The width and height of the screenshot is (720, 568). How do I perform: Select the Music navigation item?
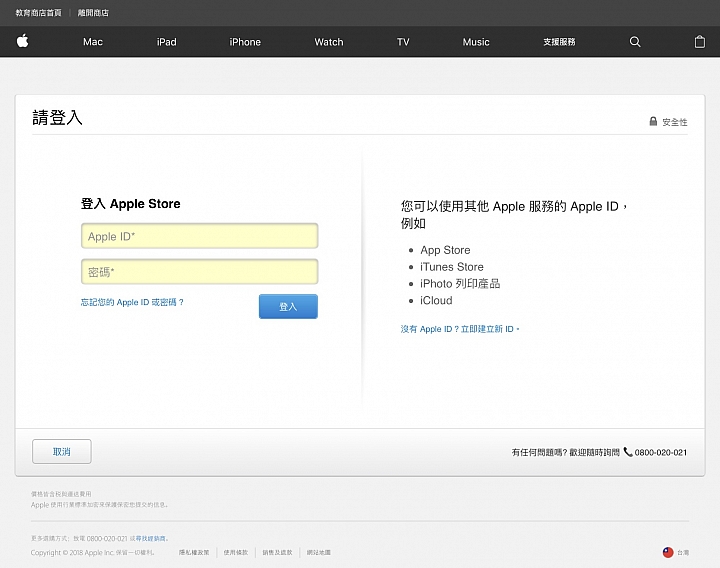[476, 42]
